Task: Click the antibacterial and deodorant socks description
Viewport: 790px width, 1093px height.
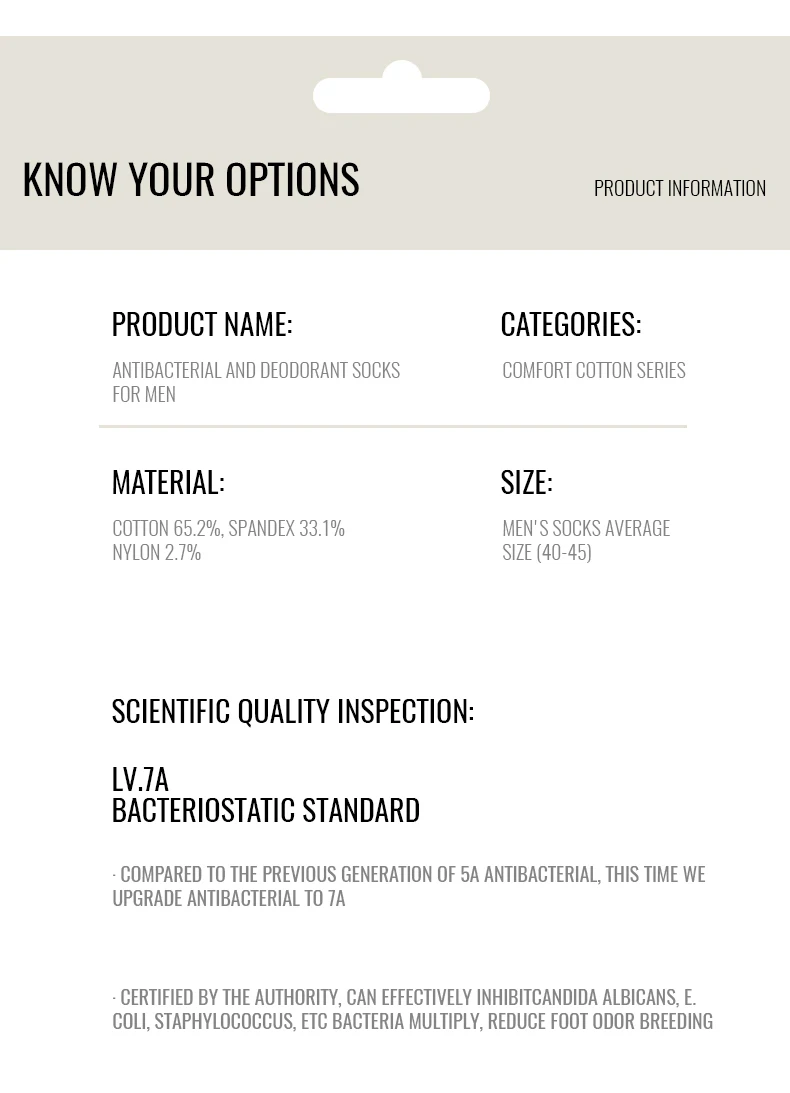Action: coord(256,381)
